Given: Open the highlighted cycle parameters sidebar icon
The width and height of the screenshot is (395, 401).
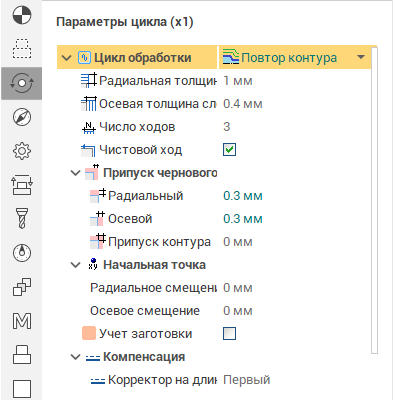Looking at the screenshot, I should [22, 83].
